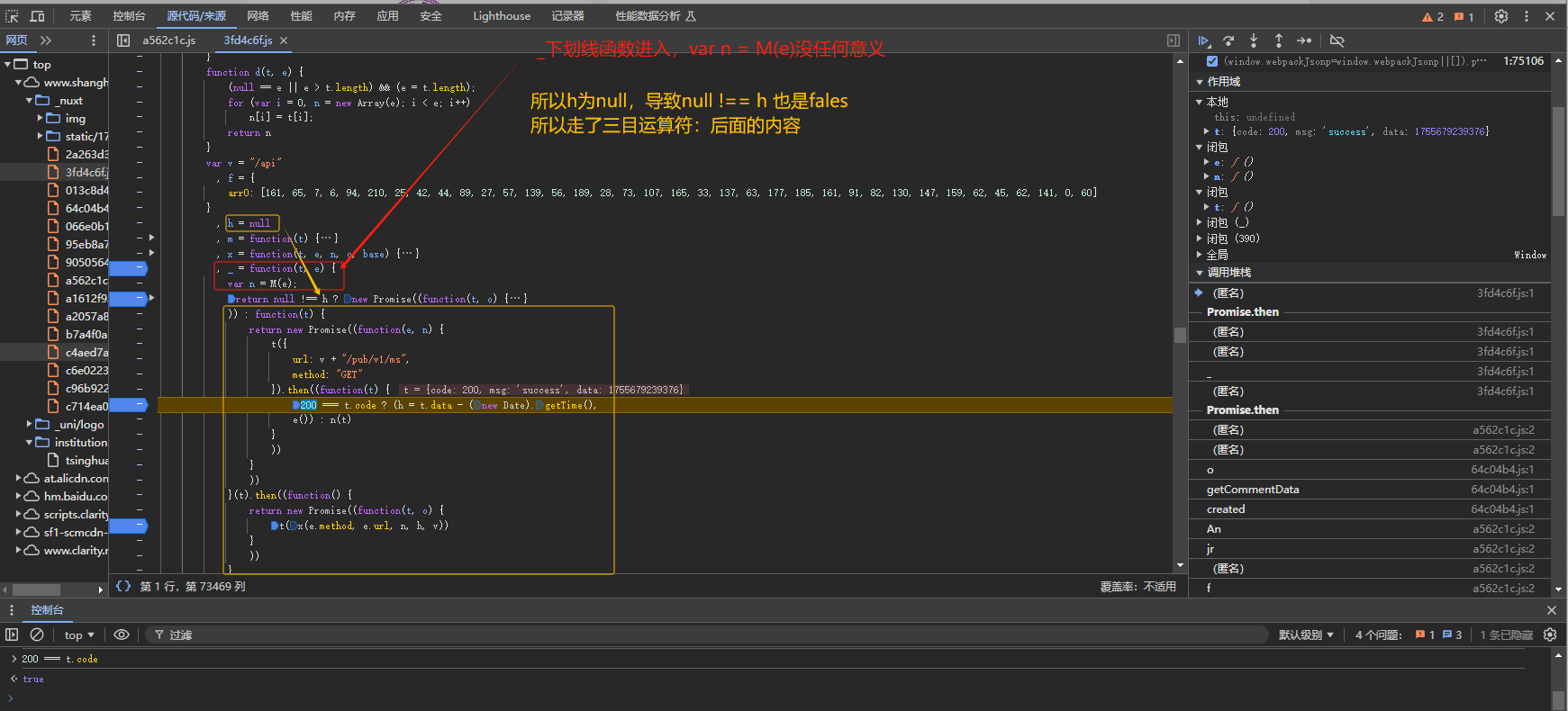The height and width of the screenshot is (711, 1568).
Task: Click the warnings count badge showing 2
Action: pyautogui.click(x=1432, y=16)
